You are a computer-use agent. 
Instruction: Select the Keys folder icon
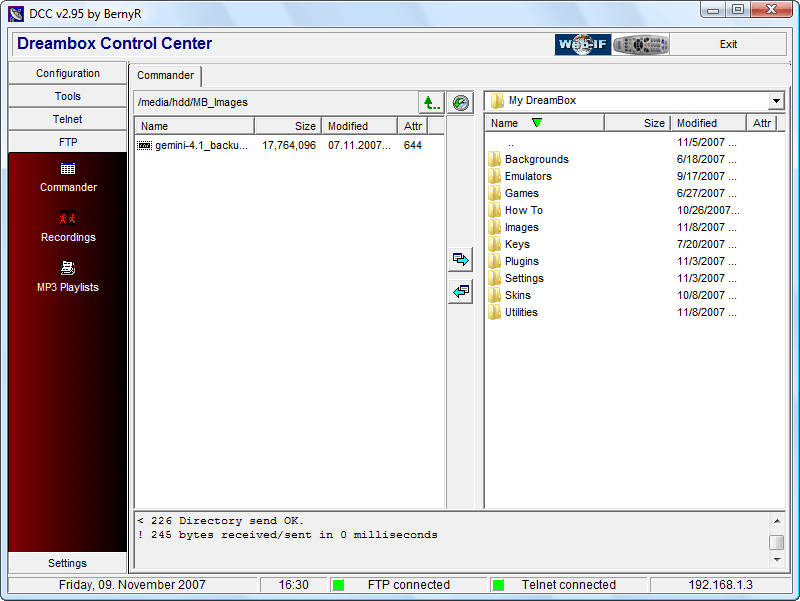click(x=494, y=244)
